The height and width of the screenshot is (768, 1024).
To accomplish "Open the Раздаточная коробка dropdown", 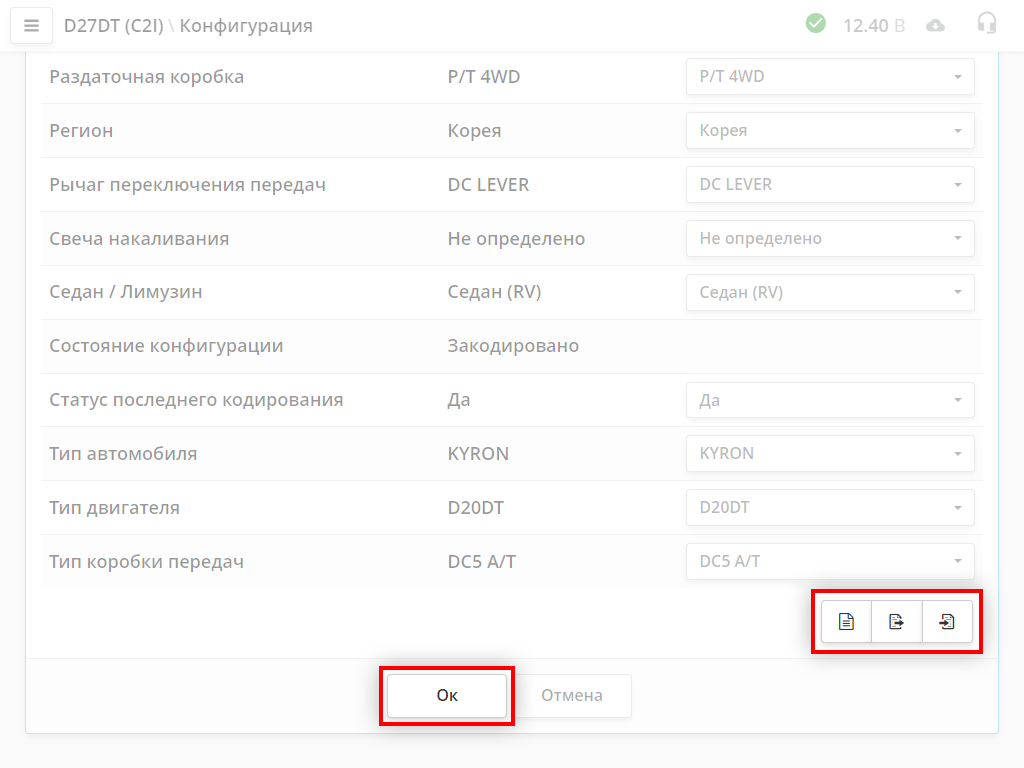I will (830, 77).
